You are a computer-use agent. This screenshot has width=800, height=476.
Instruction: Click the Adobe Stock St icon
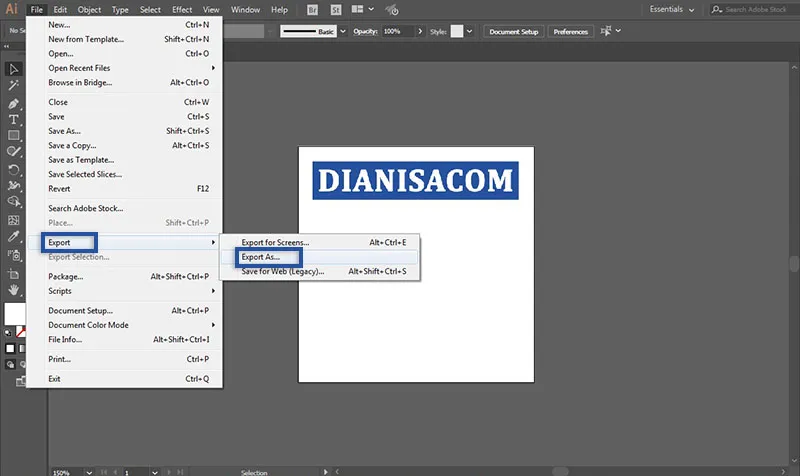pyautogui.click(x=336, y=10)
